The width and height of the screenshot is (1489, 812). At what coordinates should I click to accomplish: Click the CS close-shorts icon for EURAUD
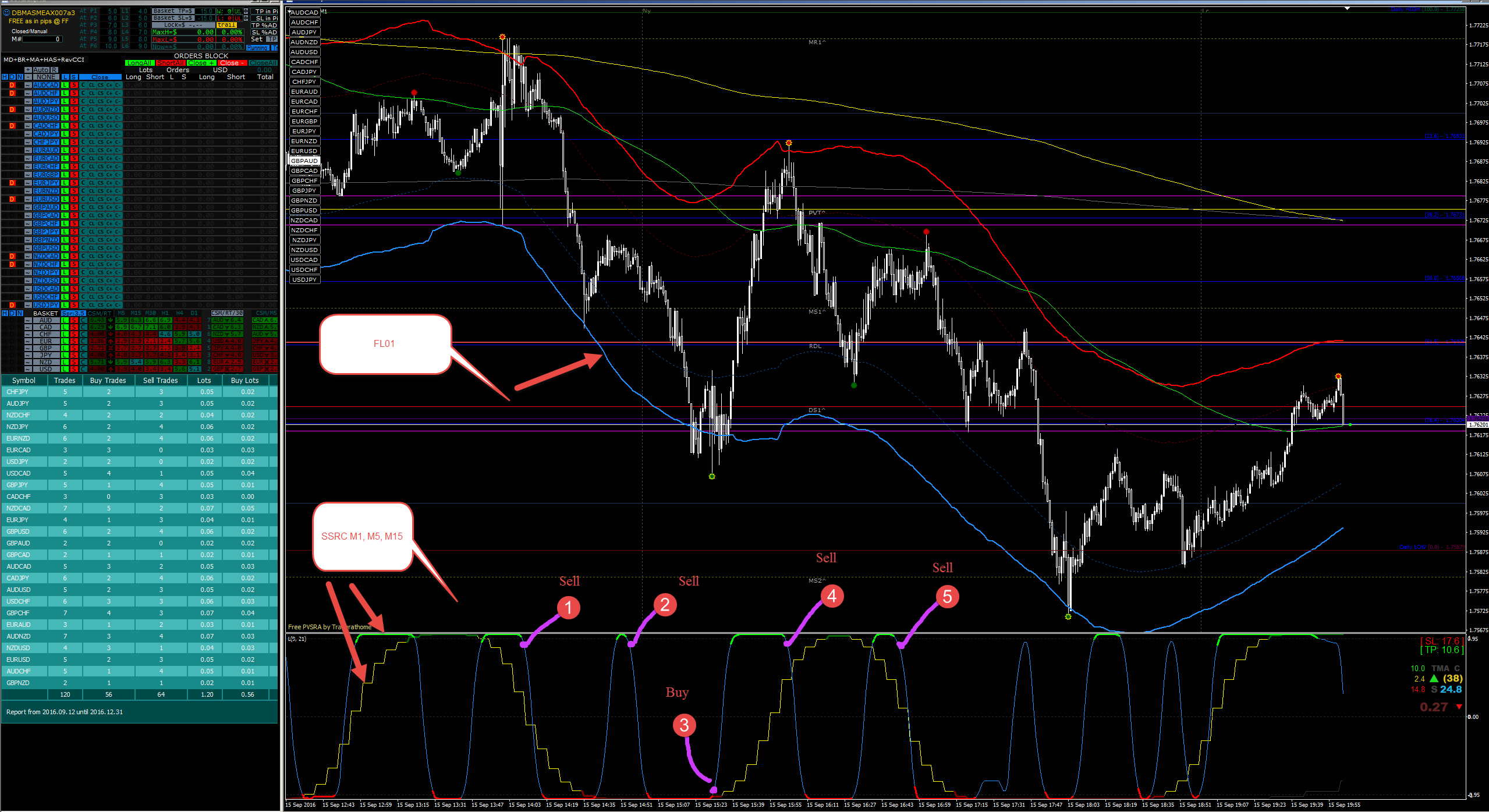point(101,150)
